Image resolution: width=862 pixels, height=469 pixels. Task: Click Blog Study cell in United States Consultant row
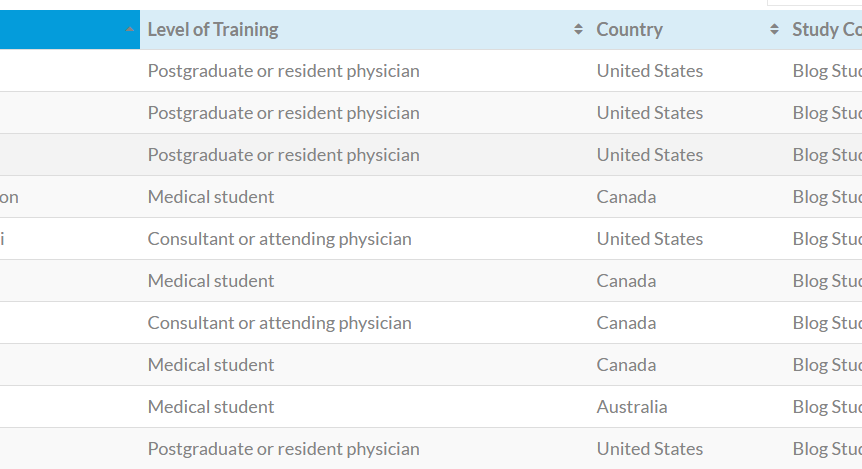click(x=826, y=239)
